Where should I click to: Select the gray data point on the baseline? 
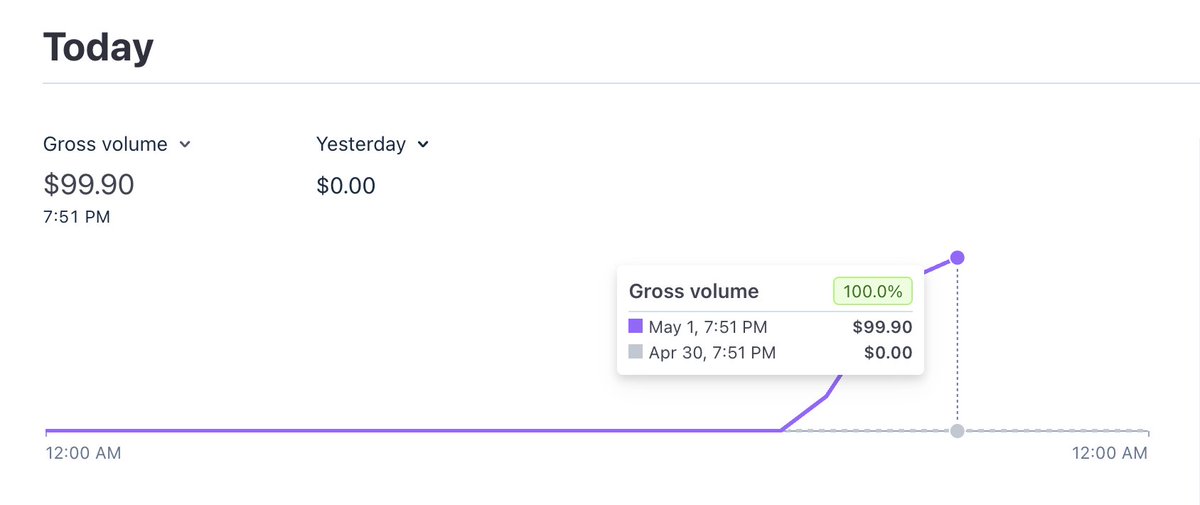coord(957,431)
